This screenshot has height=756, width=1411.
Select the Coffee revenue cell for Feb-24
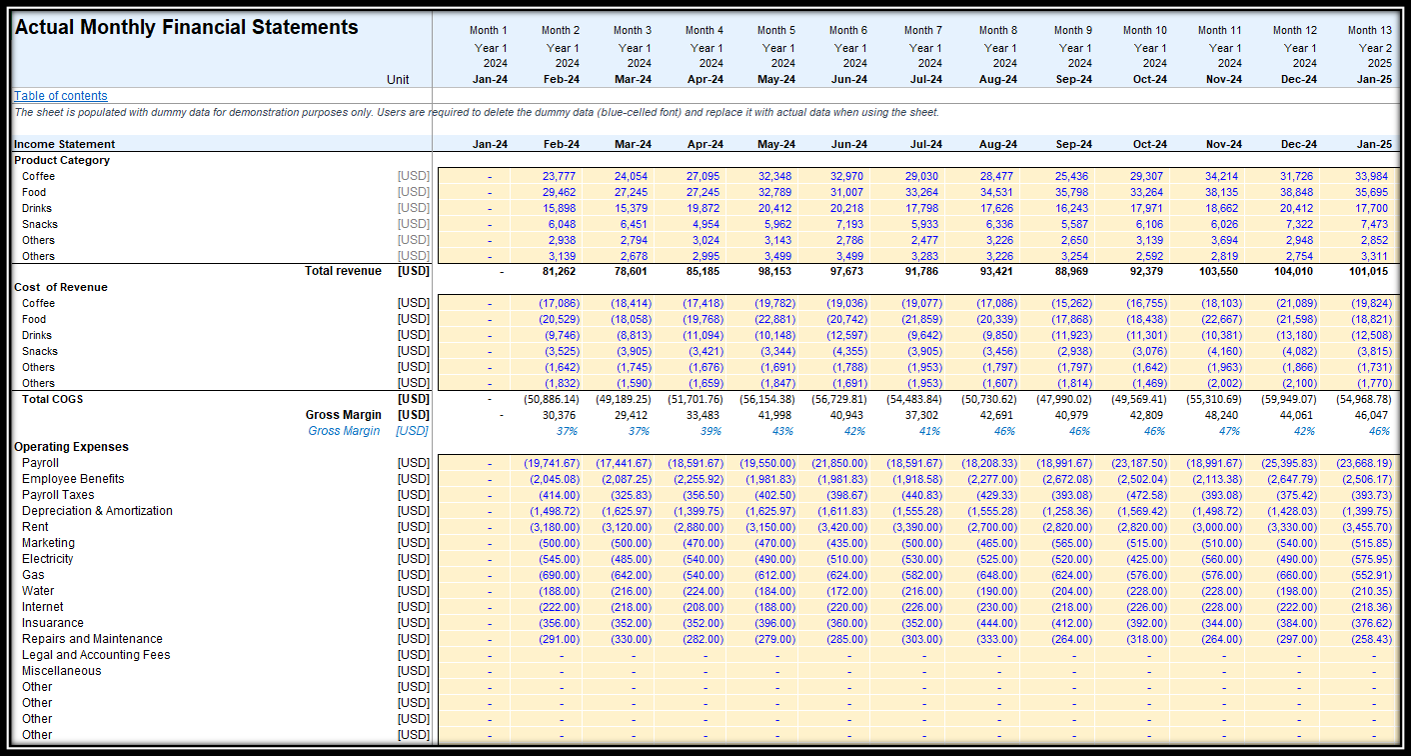point(561,176)
